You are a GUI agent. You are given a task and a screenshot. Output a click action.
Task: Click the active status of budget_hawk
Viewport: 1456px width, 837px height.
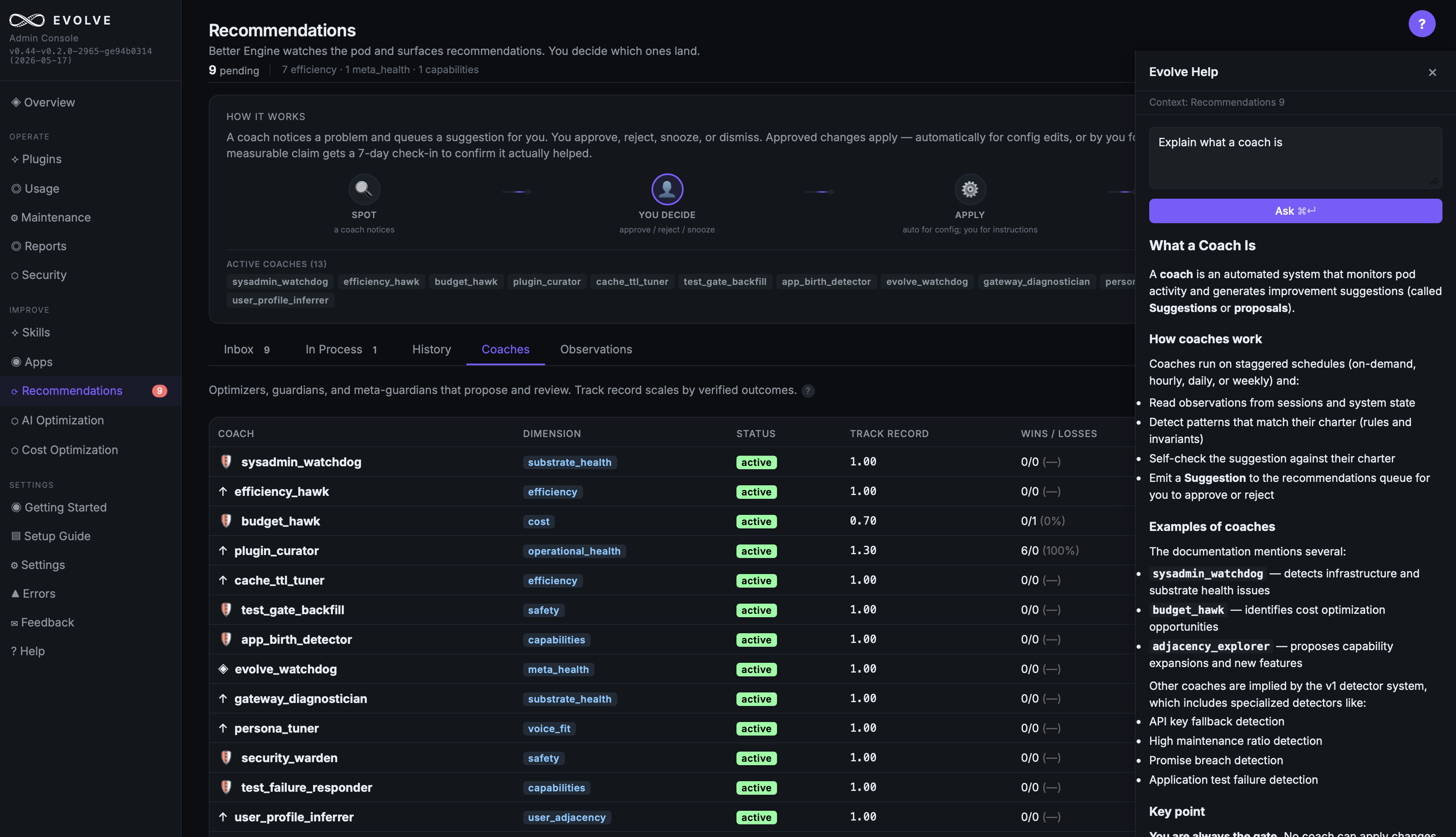tap(756, 521)
